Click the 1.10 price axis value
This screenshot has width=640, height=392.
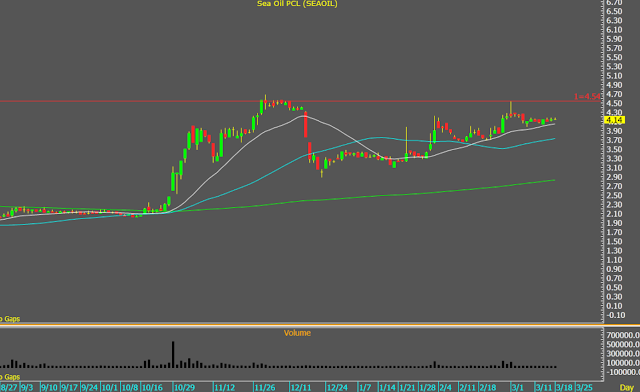point(614,260)
